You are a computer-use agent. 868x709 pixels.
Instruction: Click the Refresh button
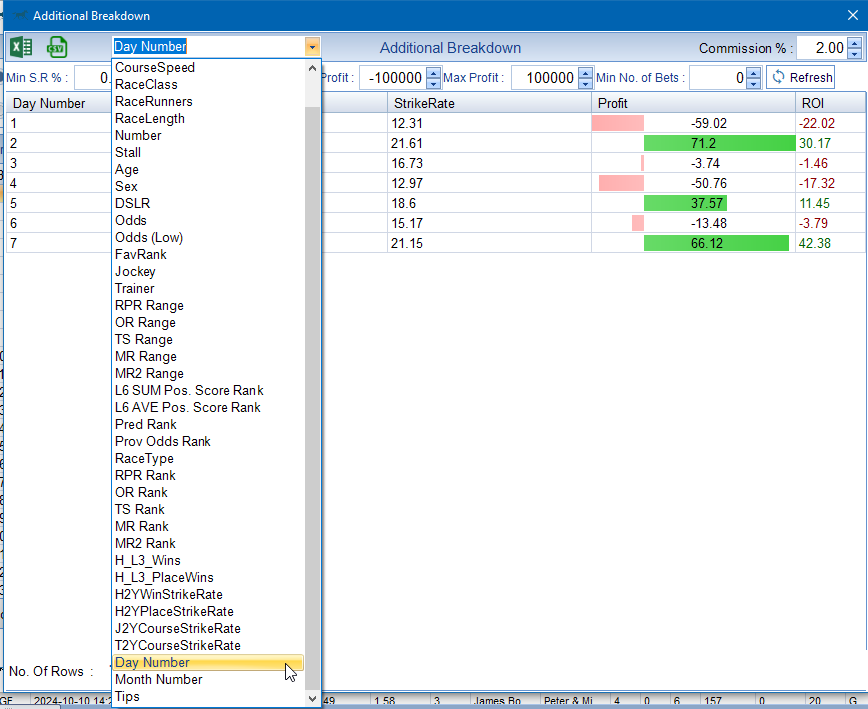pos(800,78)
